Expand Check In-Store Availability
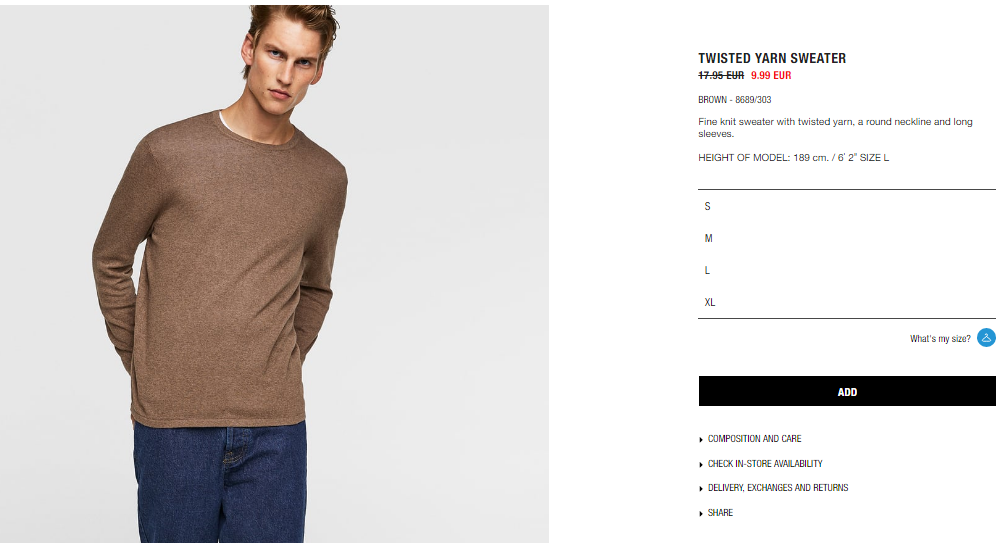The width and height of the screenshot is (996, 543). 765,464
